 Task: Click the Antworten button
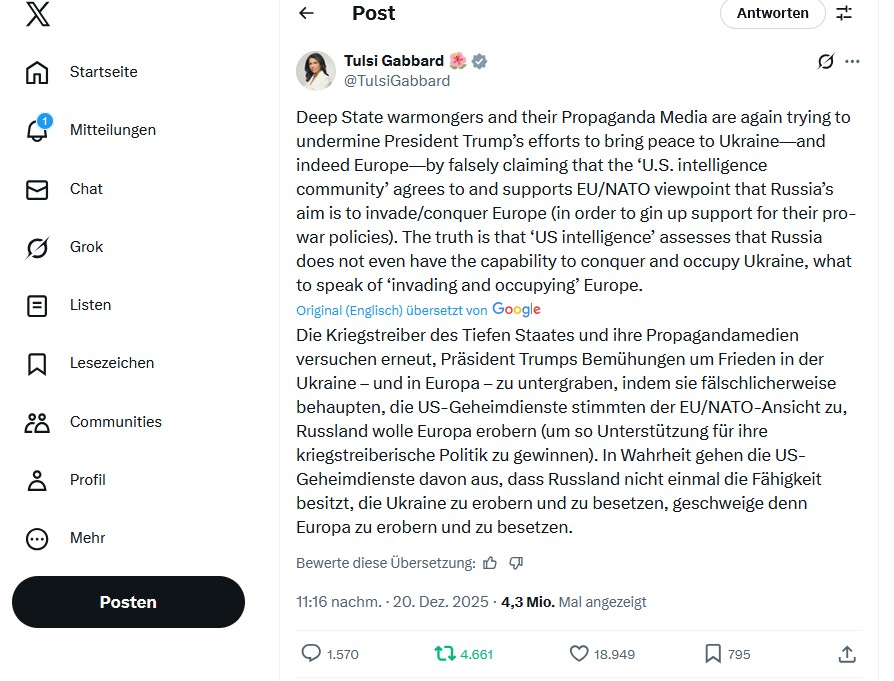pos(772,13)
